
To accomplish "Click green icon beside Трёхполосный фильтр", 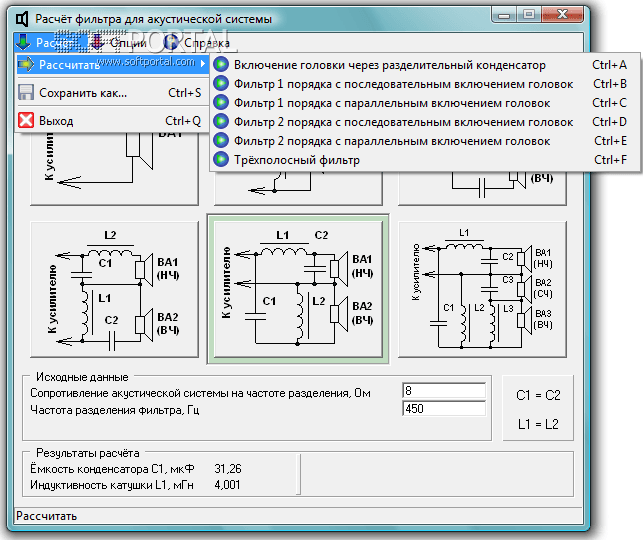I will (221, 159).
